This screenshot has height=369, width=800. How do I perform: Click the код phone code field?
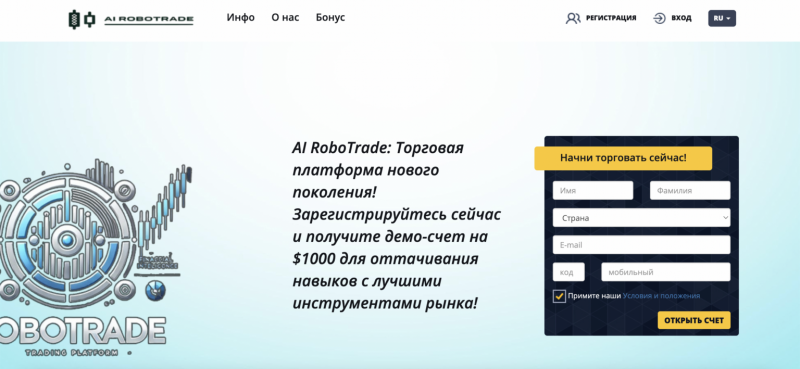(x=568, y=272)
